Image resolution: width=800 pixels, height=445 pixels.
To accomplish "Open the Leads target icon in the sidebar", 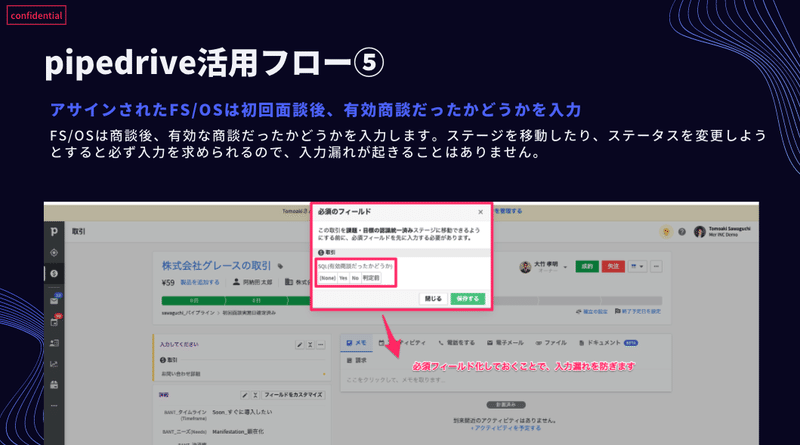I will coord(54,253).
